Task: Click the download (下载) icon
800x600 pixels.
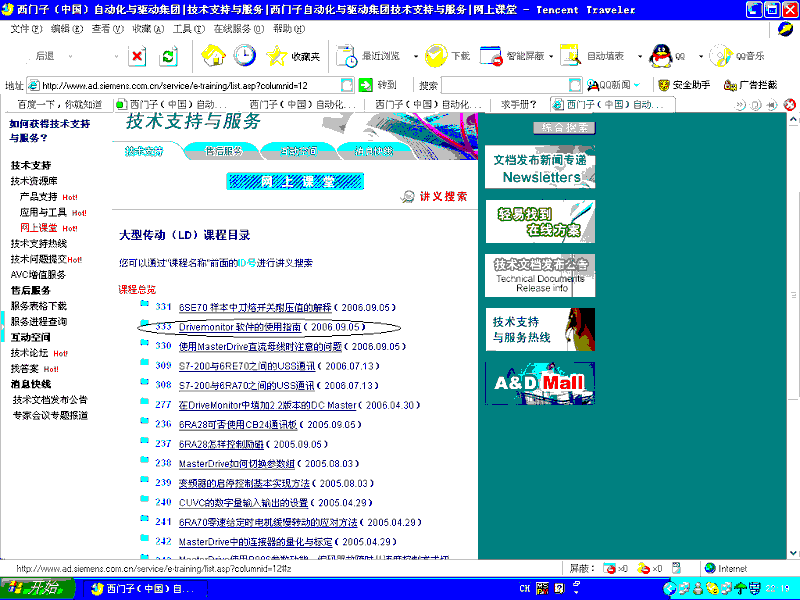Action: point(436,56)
